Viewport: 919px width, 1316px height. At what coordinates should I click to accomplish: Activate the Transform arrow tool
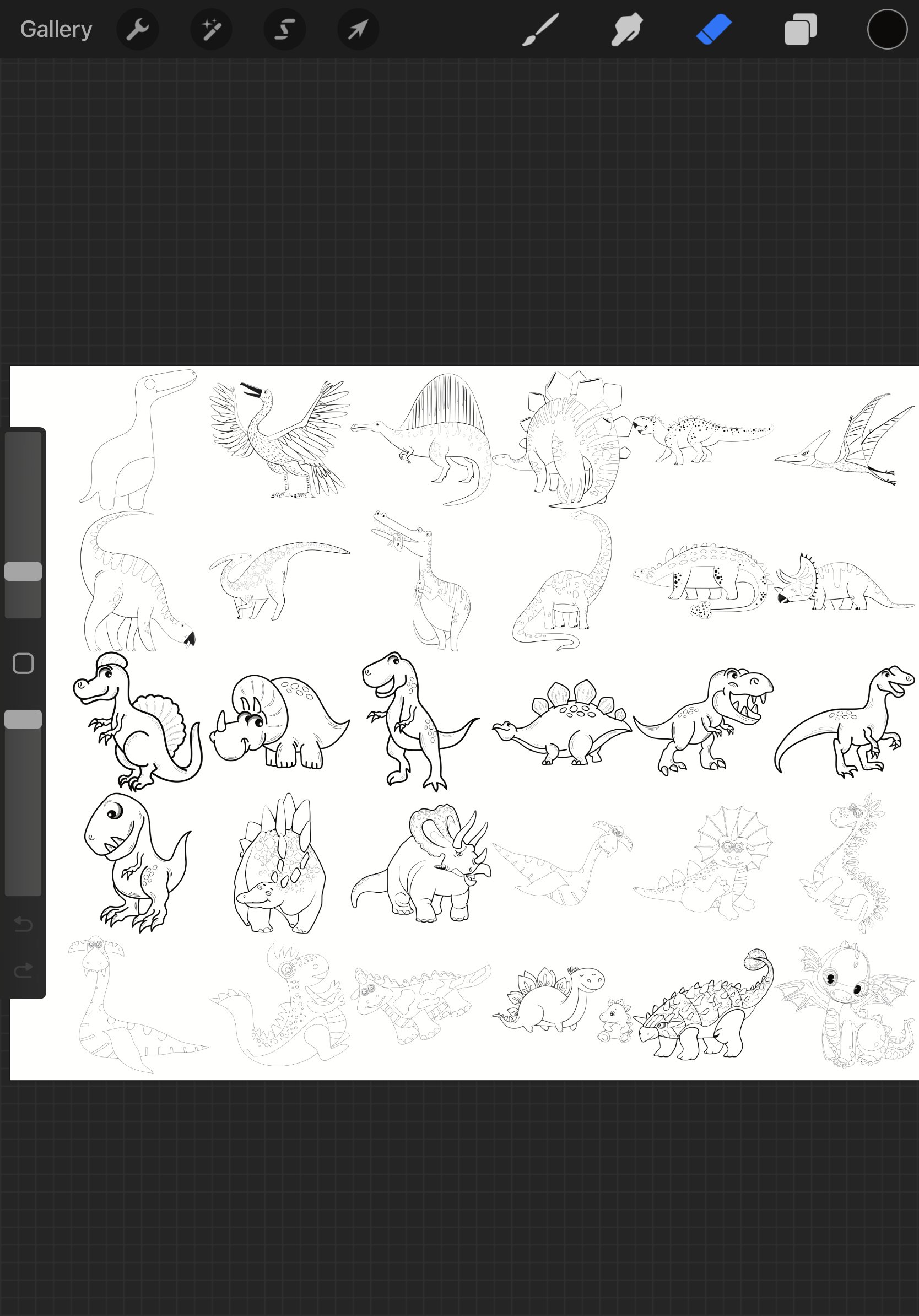tap(358, 29)
